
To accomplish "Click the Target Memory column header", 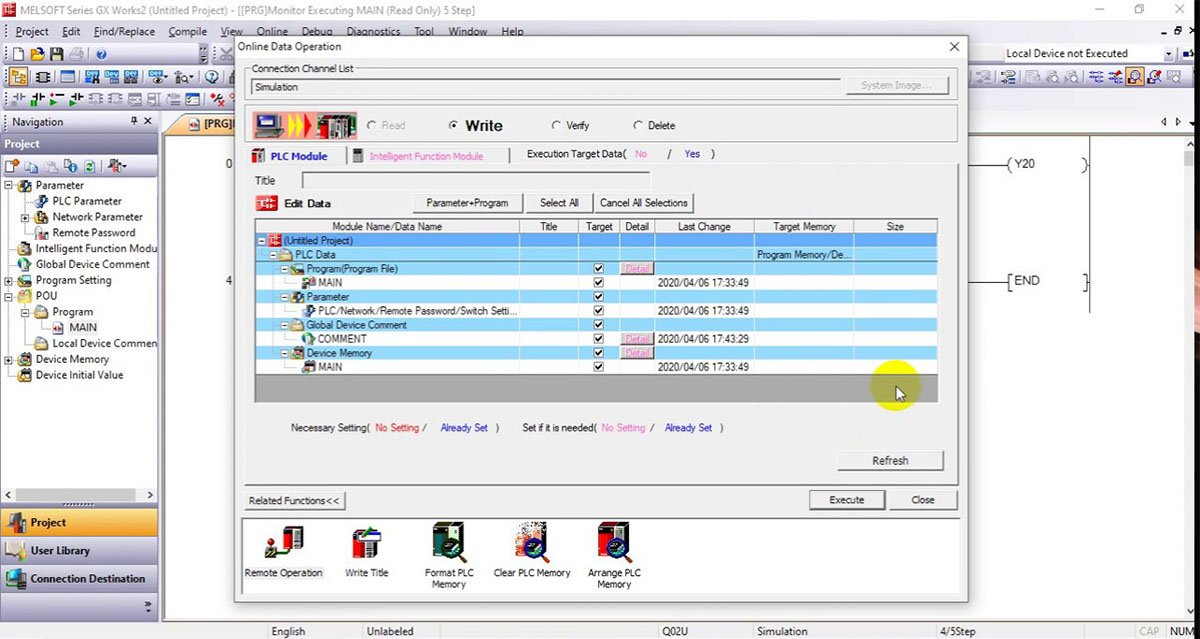I will click(804, 227).
